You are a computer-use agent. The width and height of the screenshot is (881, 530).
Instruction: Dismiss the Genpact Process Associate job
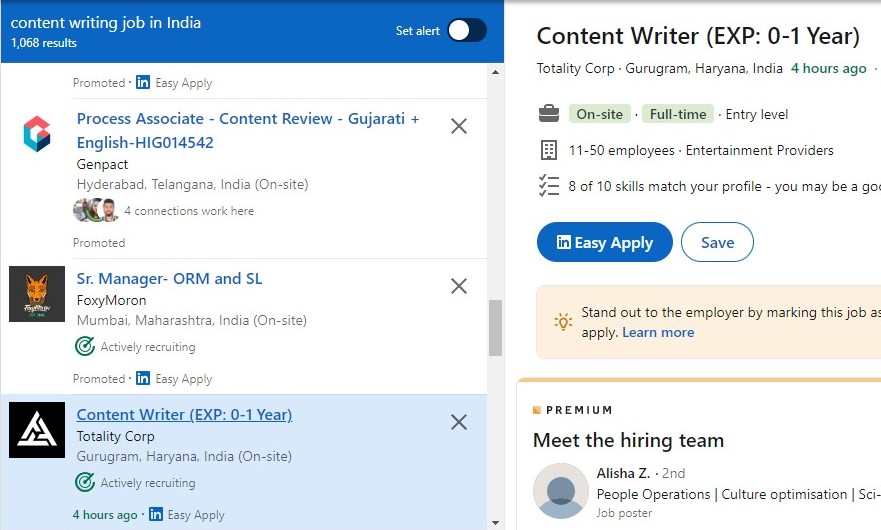click(x=459, y=126)
